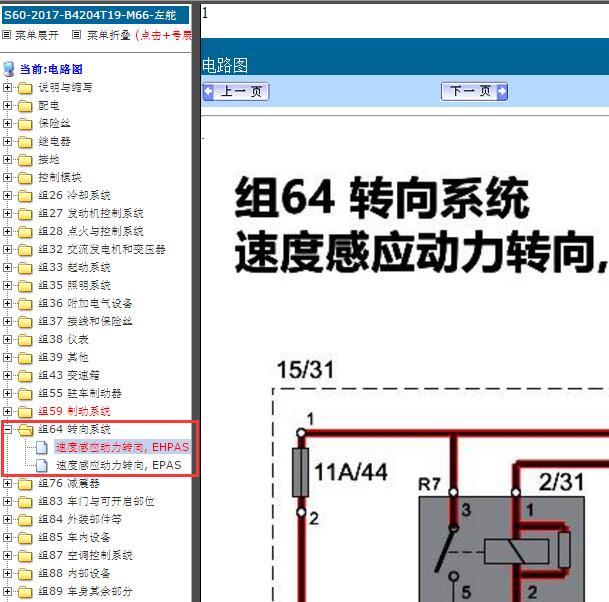Click relay R7 label in diagram
The width and height of the screenshot is (609, 602).
click(x=429, y=484)
